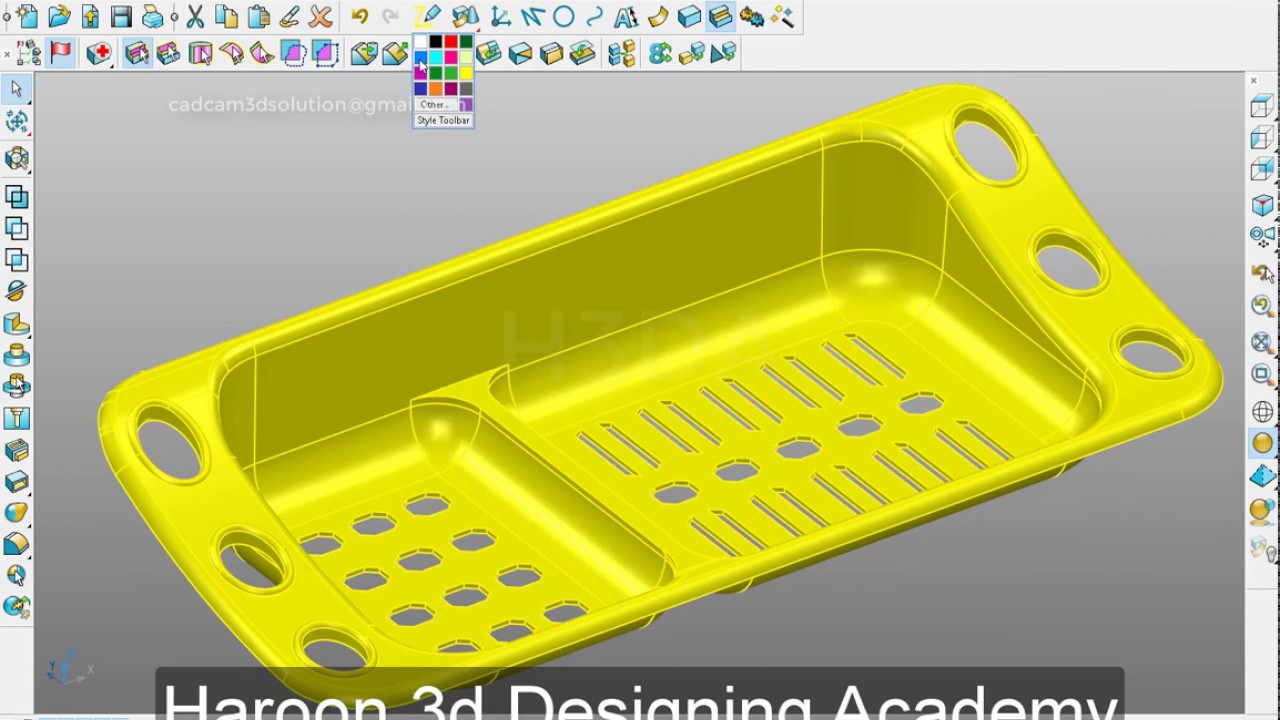Open the workplane axis tool
This screenshot has height=720, width=1280.
tap(501, 16)
